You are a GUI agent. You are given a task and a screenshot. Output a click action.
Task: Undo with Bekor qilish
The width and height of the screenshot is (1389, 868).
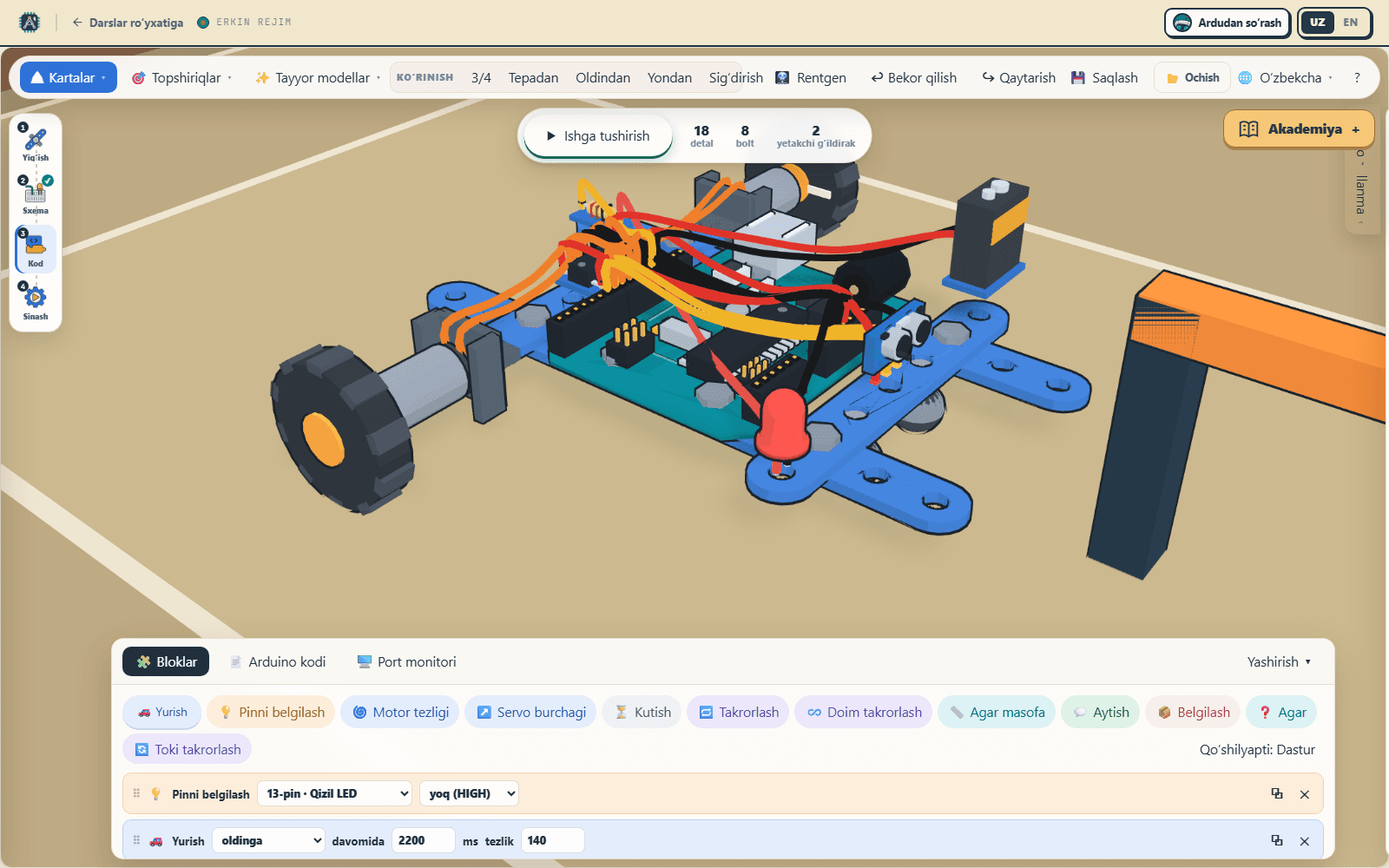[x=914, y=77]
